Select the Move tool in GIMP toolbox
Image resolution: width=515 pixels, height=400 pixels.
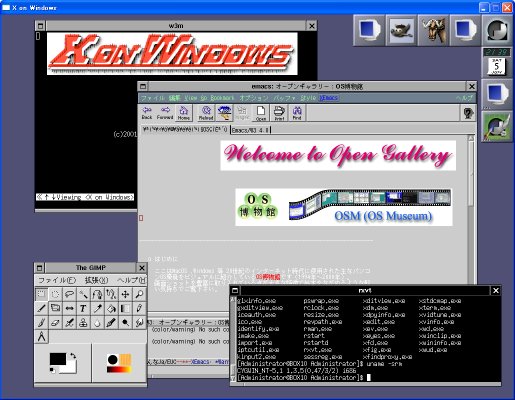[125, 294]
